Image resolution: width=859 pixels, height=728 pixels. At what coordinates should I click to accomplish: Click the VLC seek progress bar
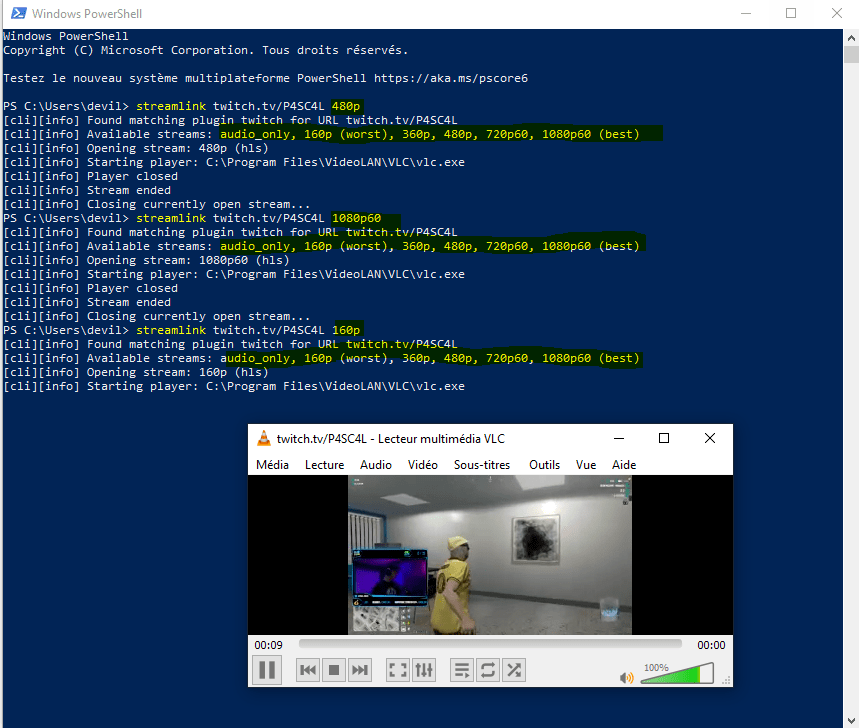(490, 645)
